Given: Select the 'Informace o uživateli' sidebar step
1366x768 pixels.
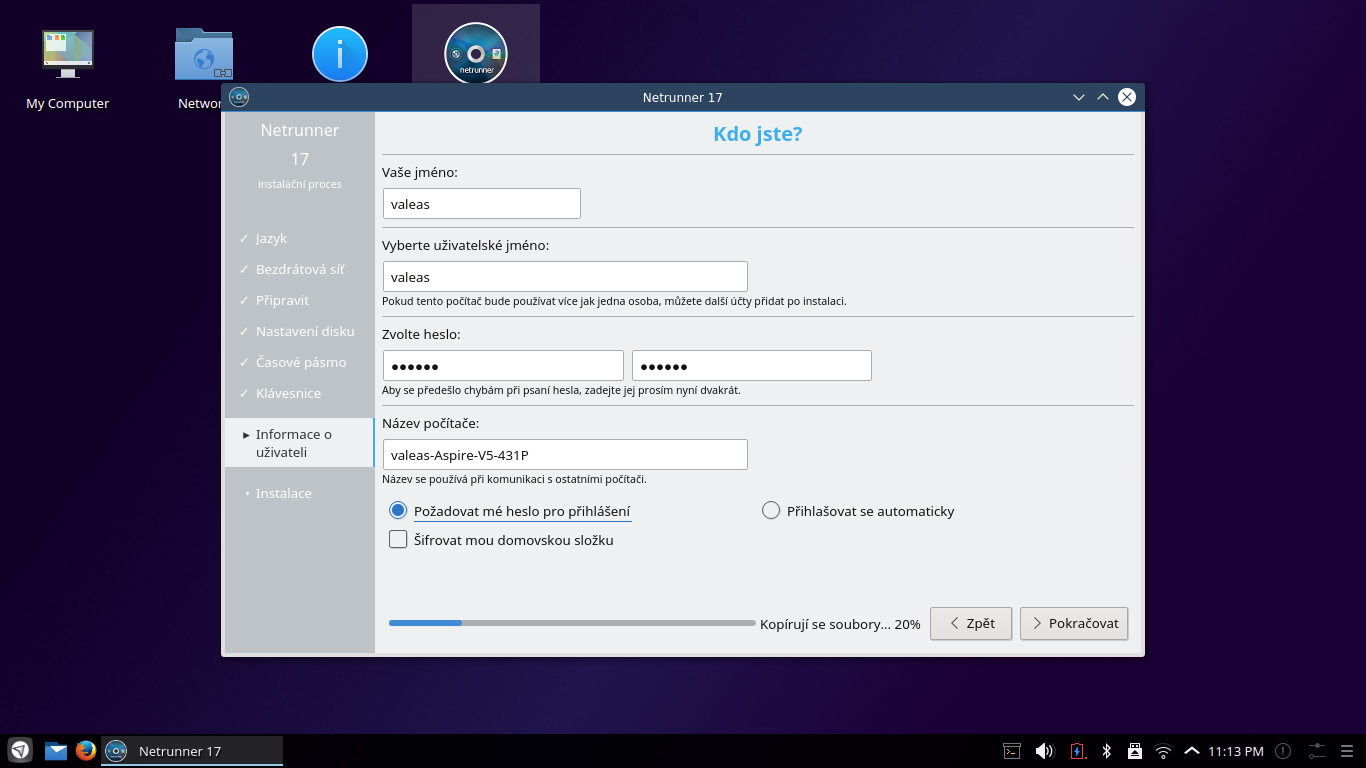Looking at the screenshot, I should (x=299, y=443).
